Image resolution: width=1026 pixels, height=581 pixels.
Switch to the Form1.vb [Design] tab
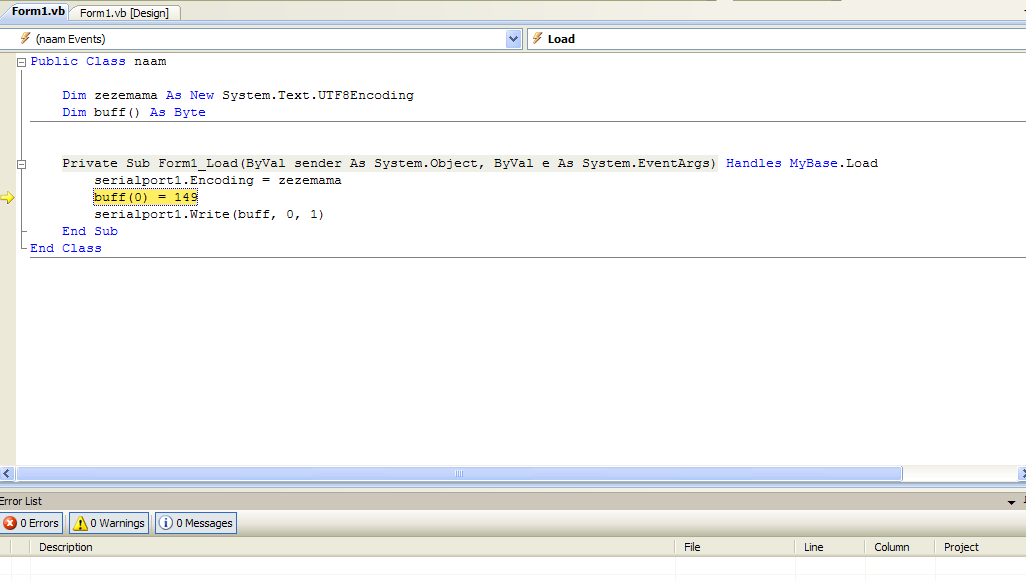point(124,13)
